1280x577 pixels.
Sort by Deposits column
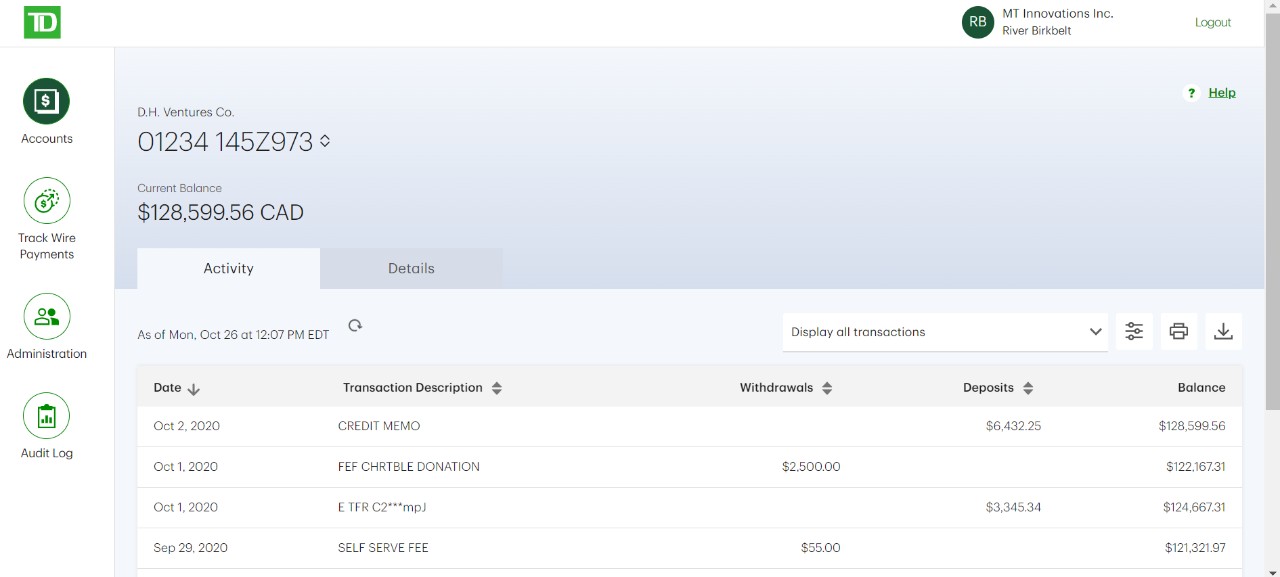click(998, 388)
